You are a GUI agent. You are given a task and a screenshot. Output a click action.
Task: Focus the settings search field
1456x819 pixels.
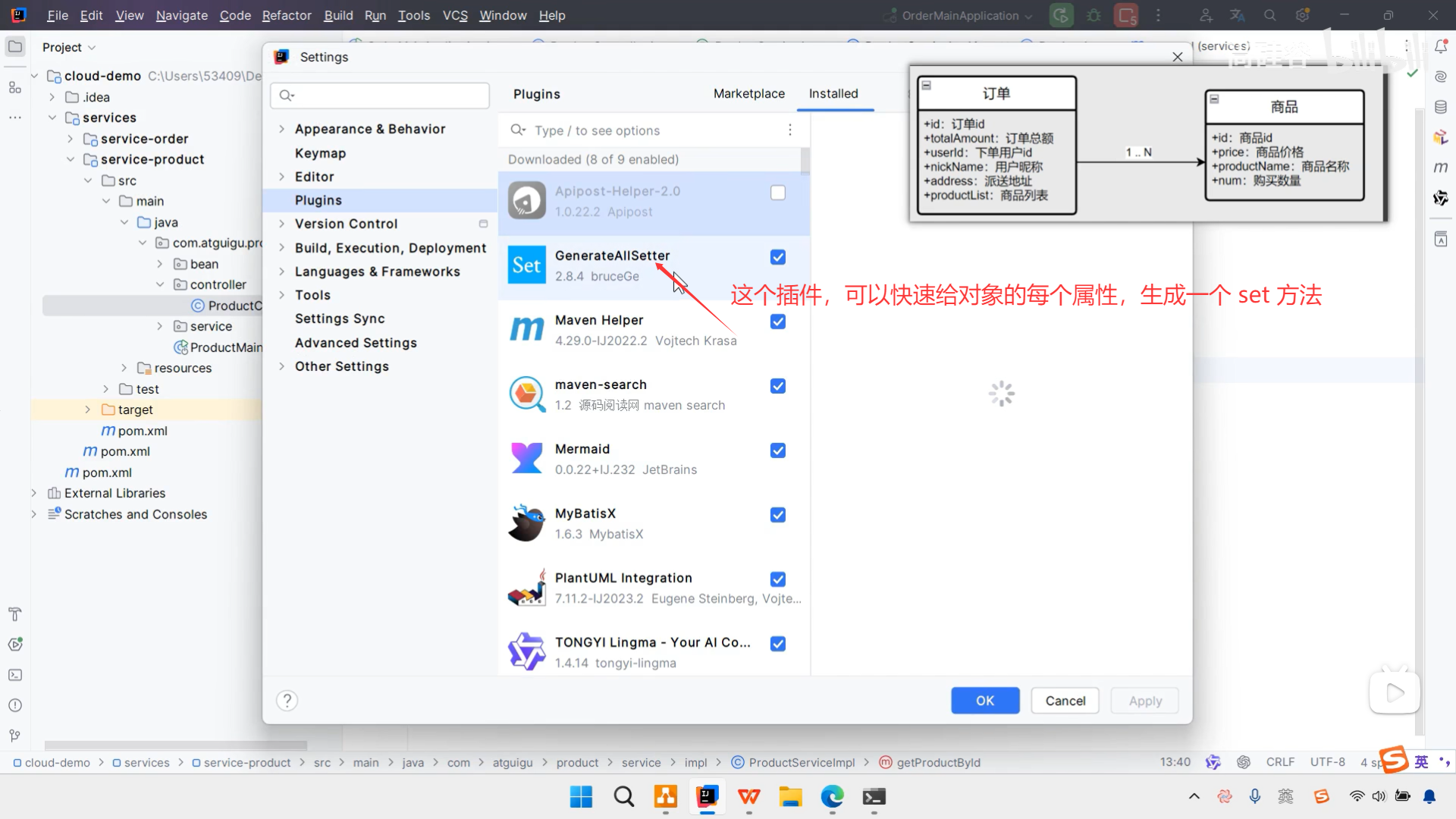[387, 96]
